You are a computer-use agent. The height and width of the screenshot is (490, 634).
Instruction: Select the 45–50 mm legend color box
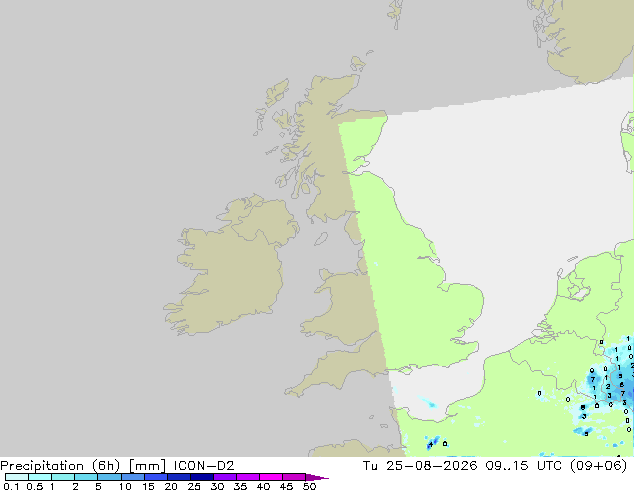294,477
